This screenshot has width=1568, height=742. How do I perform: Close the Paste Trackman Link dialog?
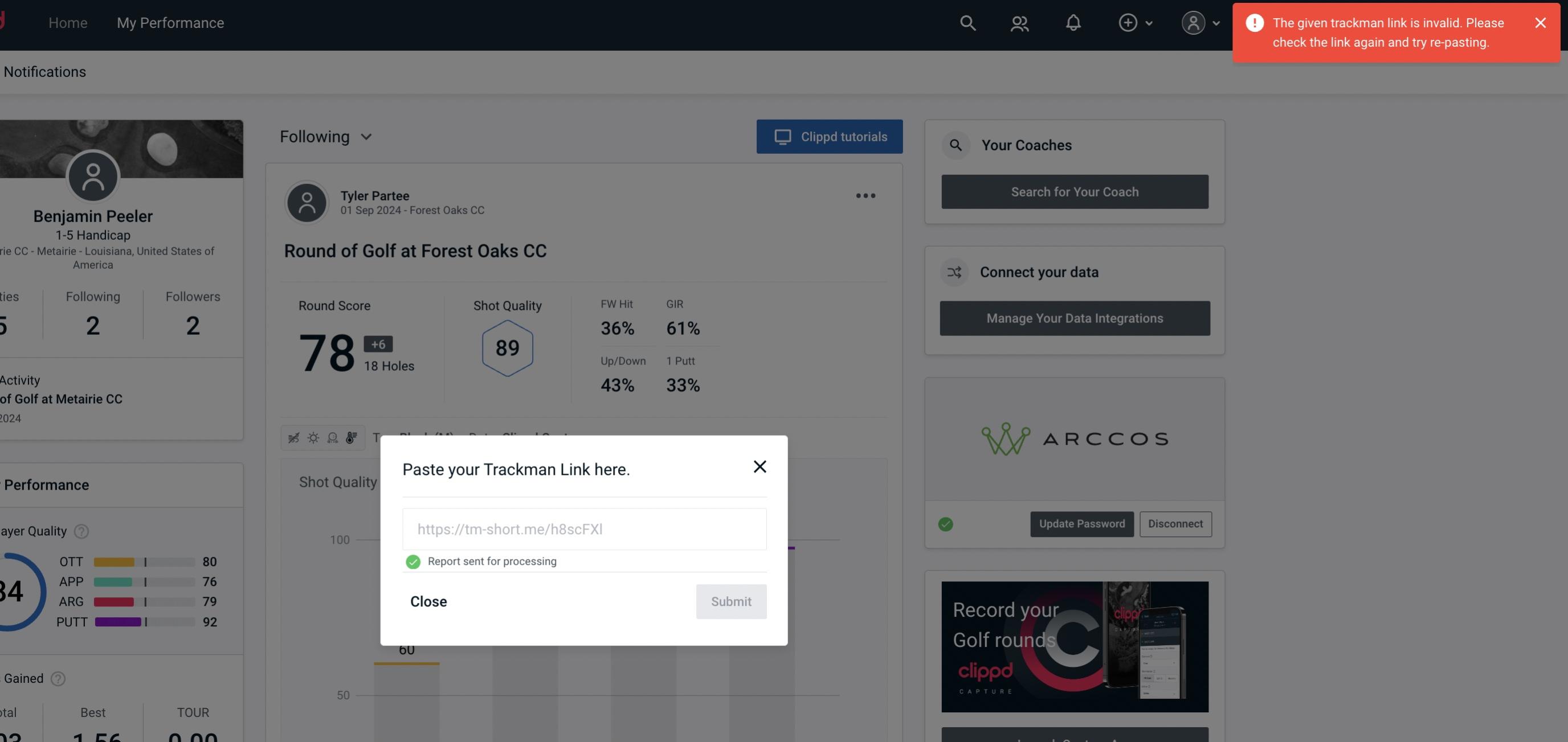[759, 466]
